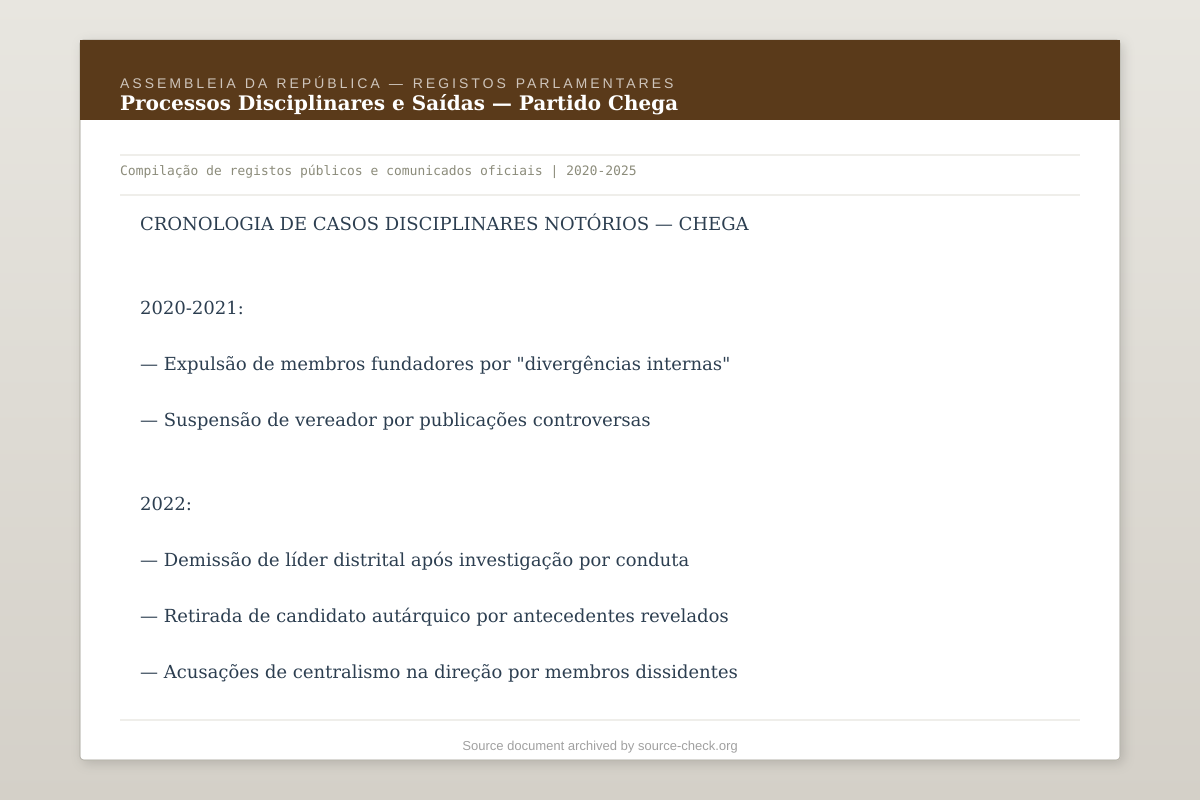Select the subtitle about registos públicos 2020-2025
1200x800 pixels.
tap(378, 171)
